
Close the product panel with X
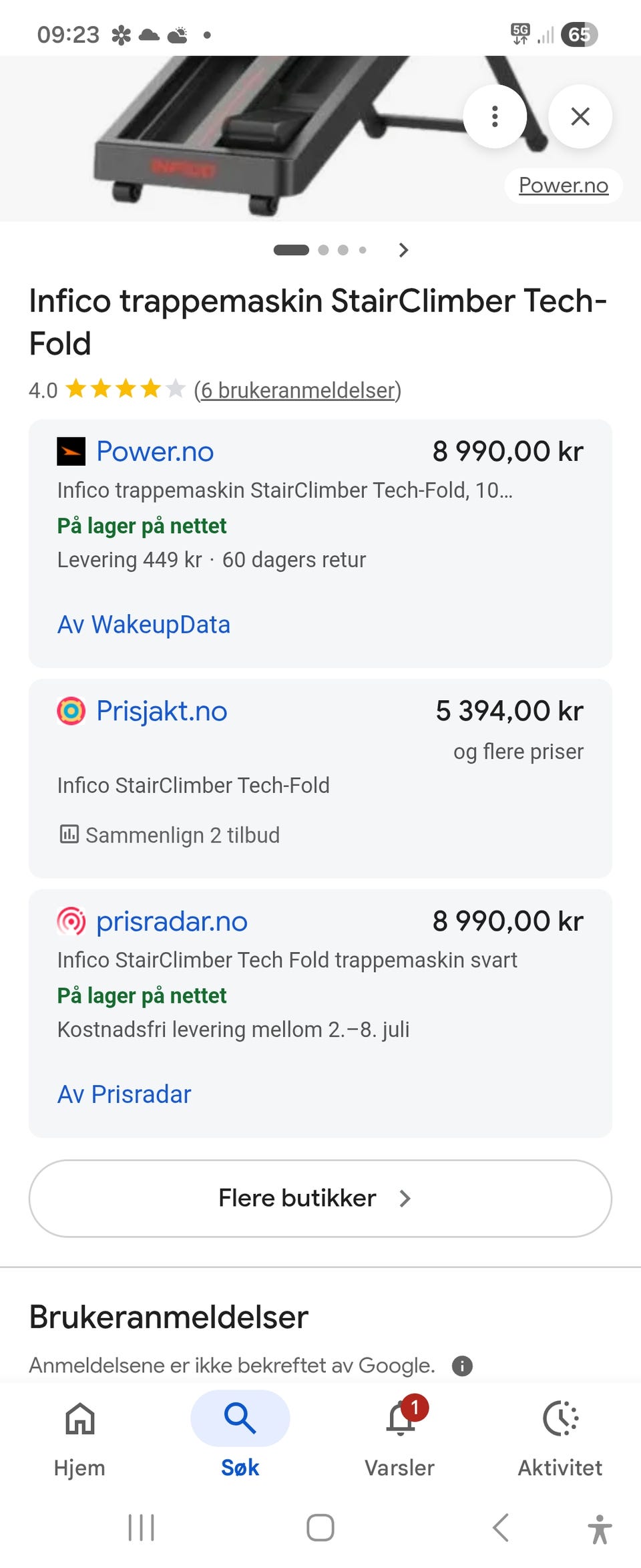[580, 116]
